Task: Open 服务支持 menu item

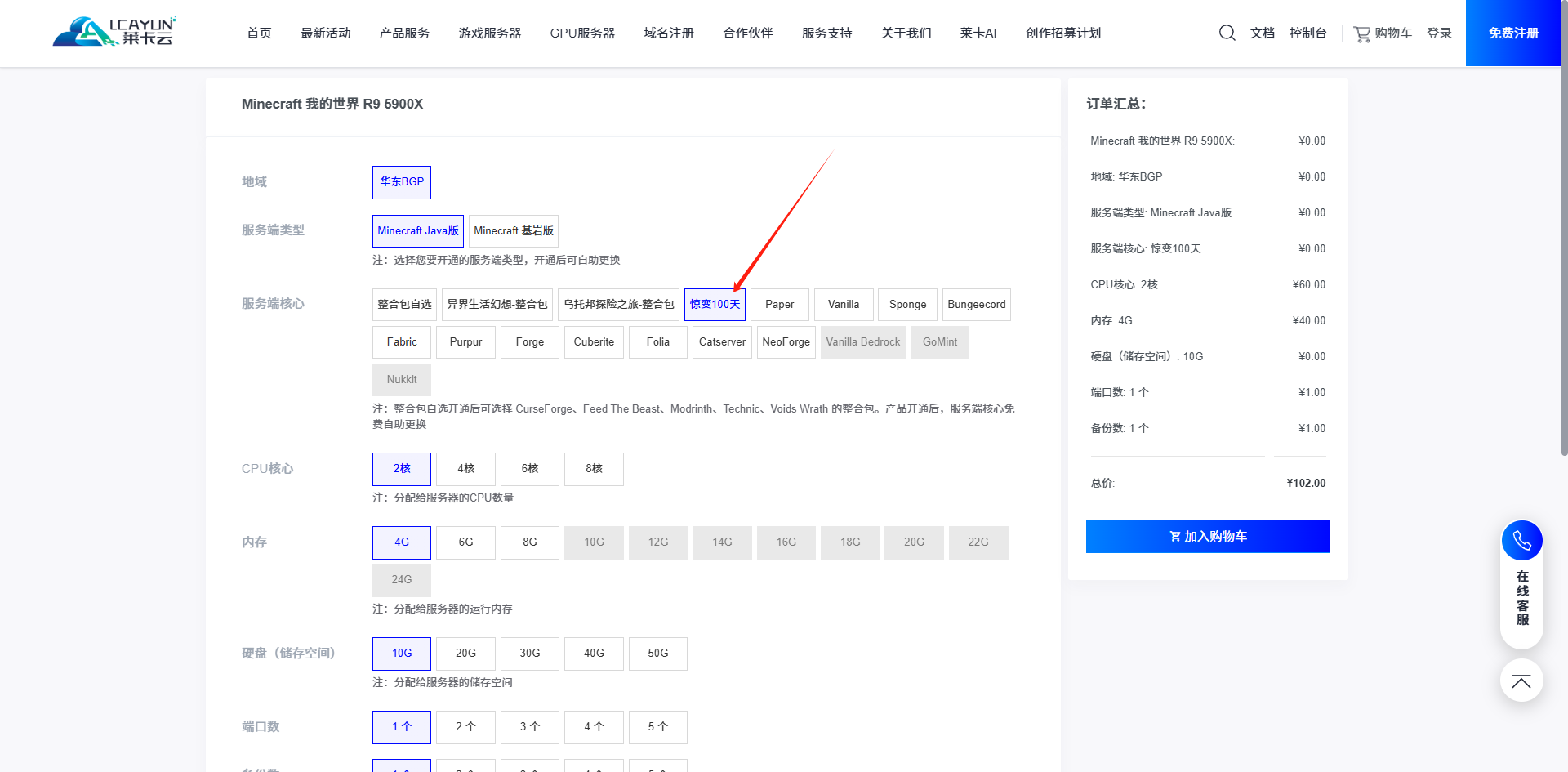Action: [x=827, y=33]
